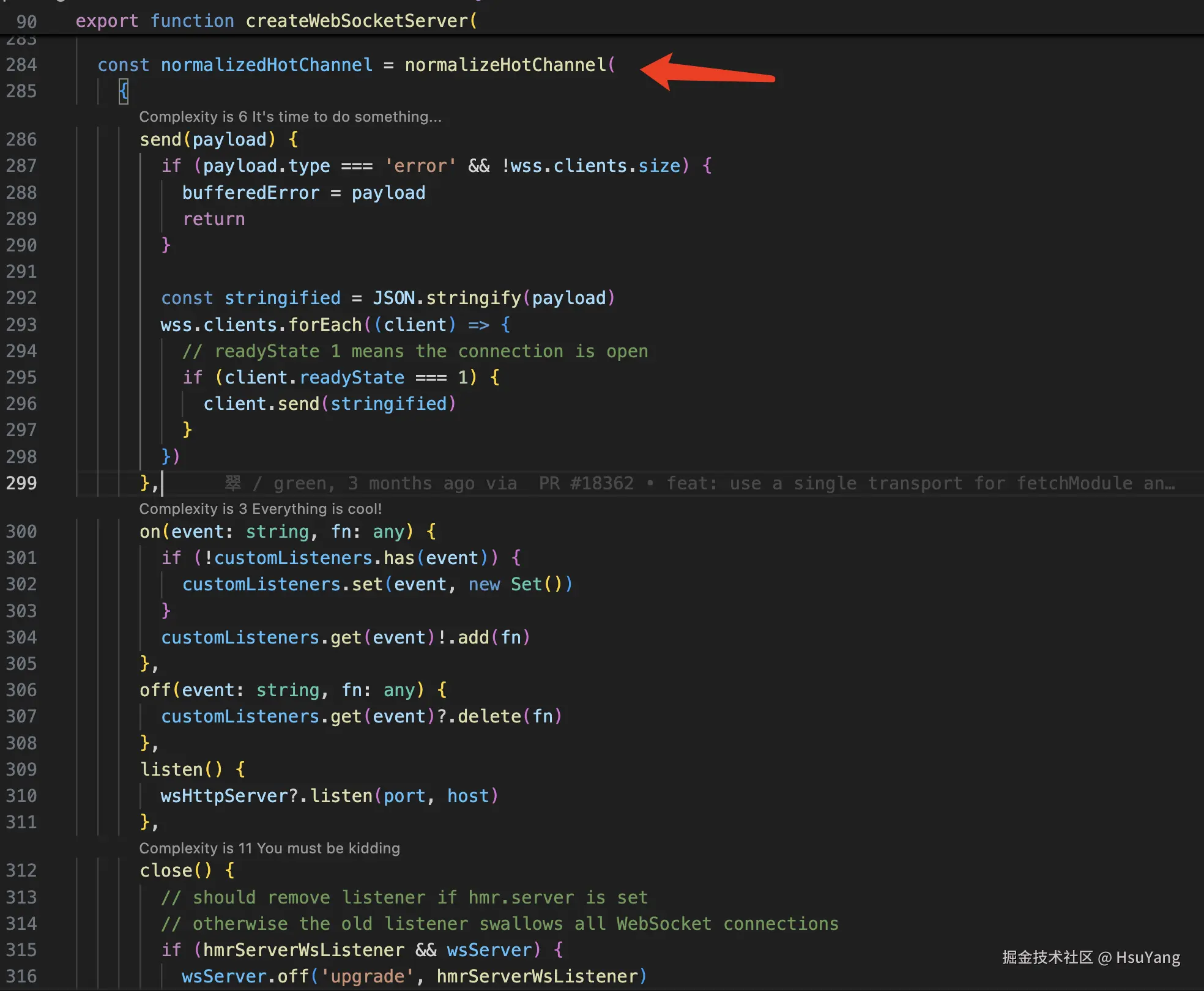Click line number 312 beside the close method
Screen dimensions: 1204x991
21,870
